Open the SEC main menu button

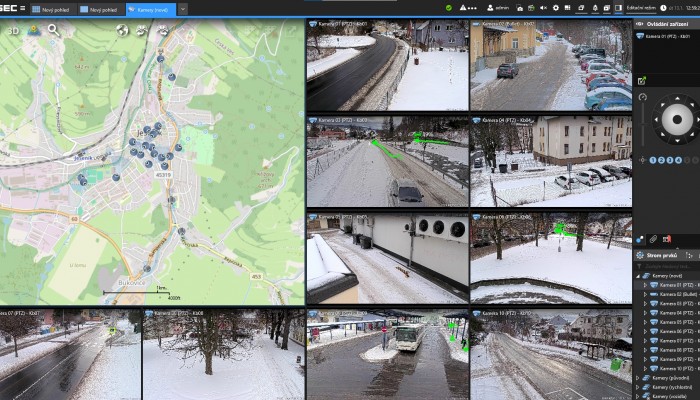tap(12, 8)
